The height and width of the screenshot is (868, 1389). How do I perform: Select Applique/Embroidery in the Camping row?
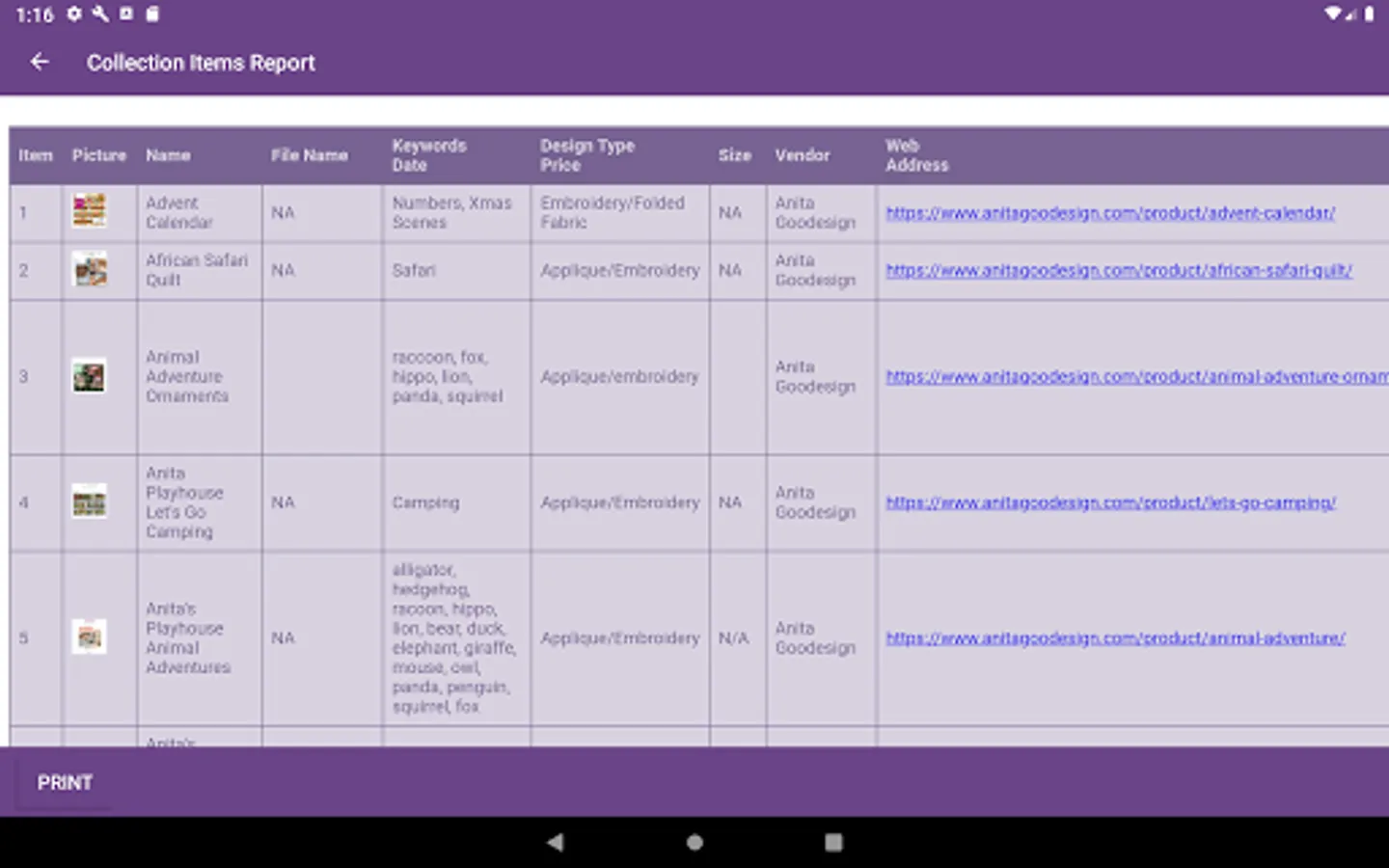619,502
